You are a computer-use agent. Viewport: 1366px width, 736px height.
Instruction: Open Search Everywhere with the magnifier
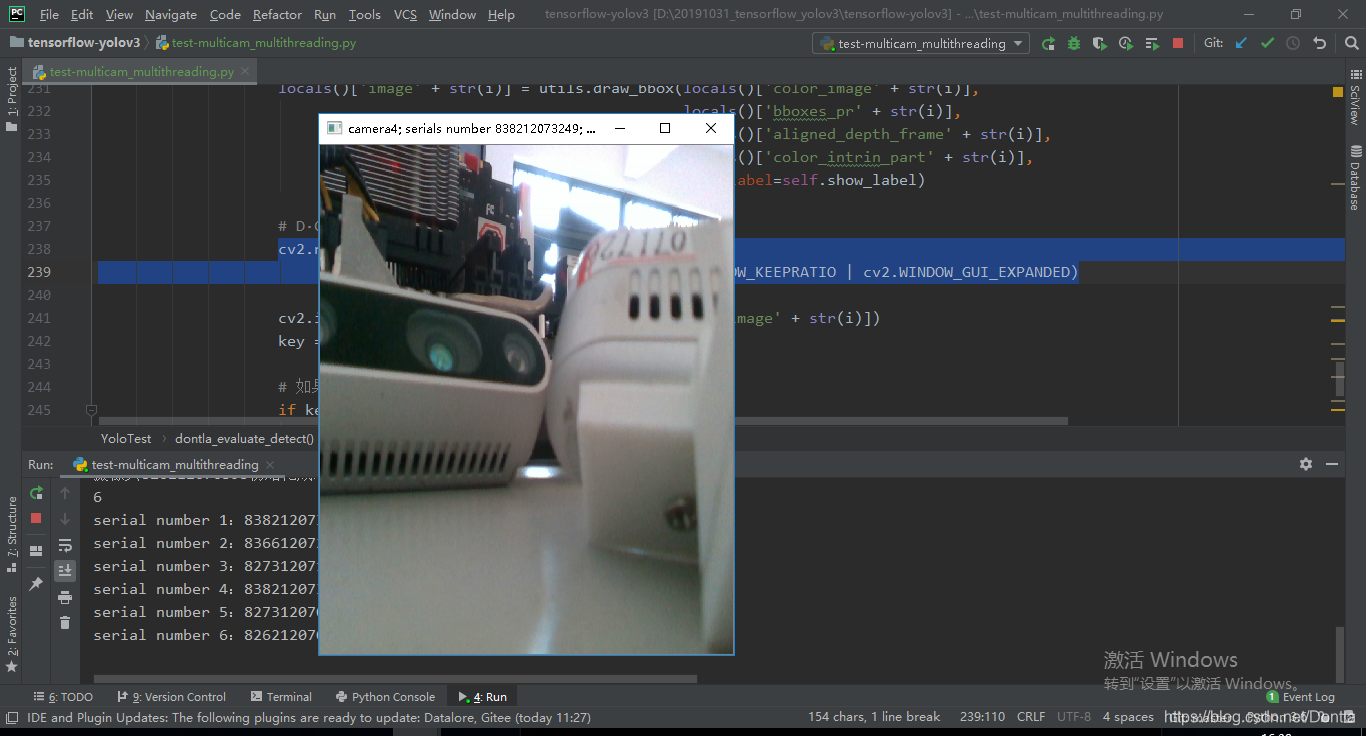click(x=1353, y=42)
